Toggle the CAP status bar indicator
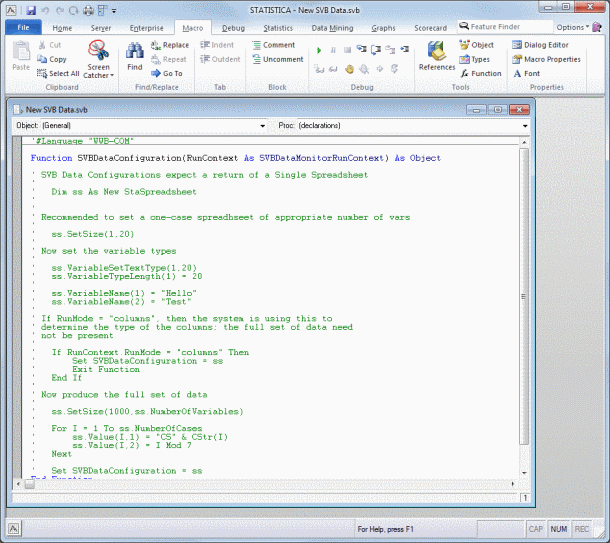 pos(535,528)
